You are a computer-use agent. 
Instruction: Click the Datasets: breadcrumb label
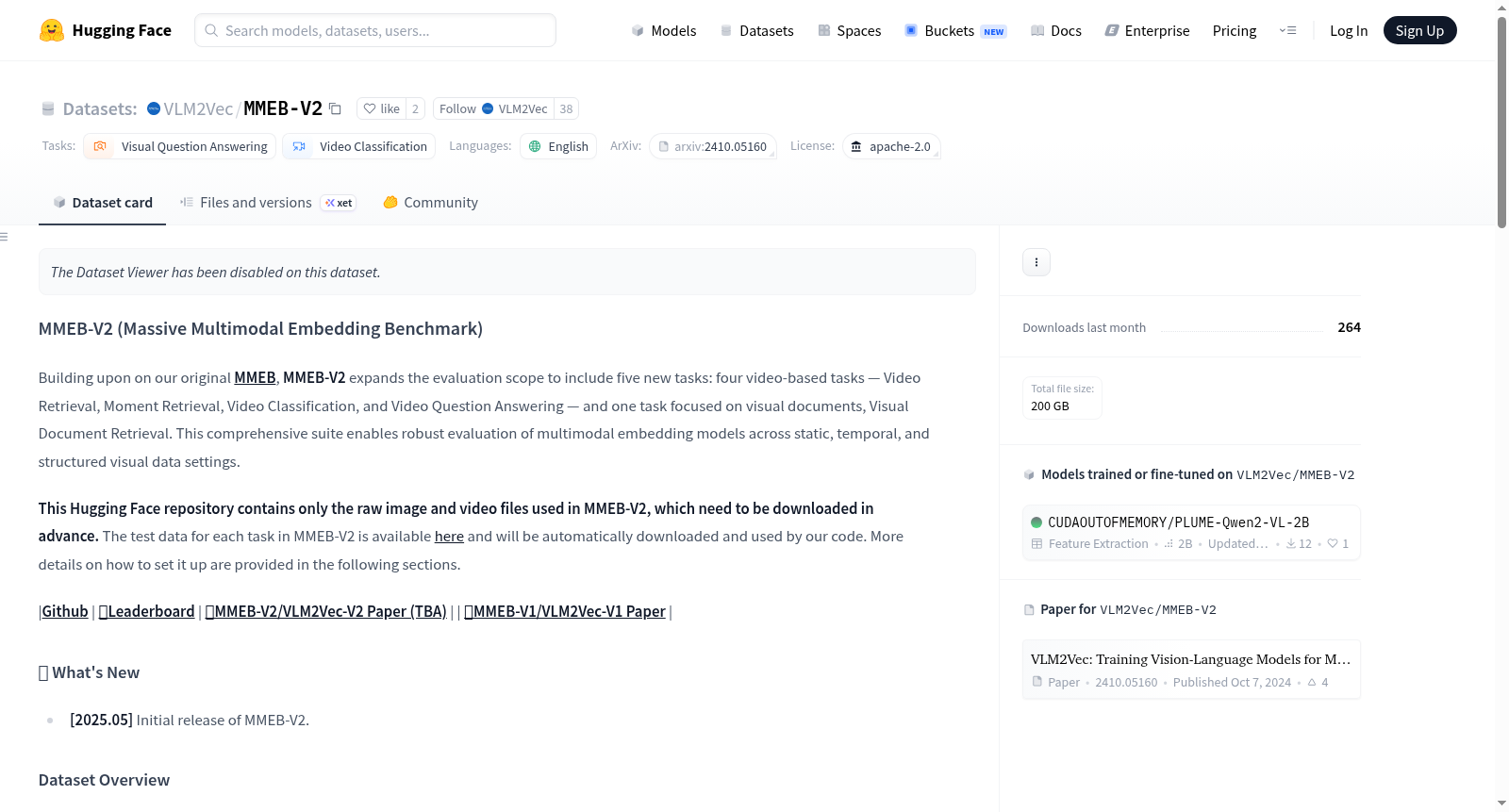tap(100, 108)
